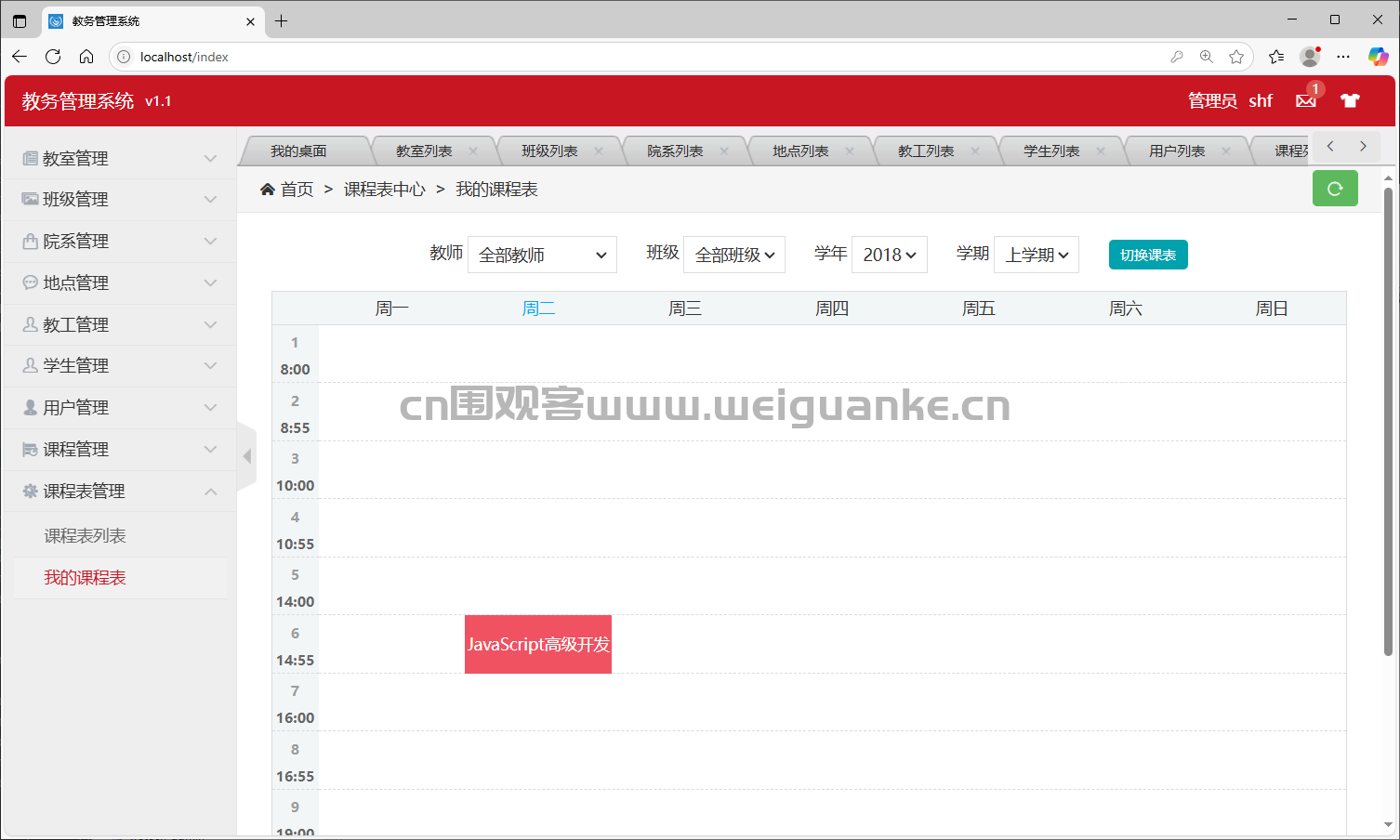The image size is (1400, 840).
Task: Click the browser address bar URL
Action: 184,57
